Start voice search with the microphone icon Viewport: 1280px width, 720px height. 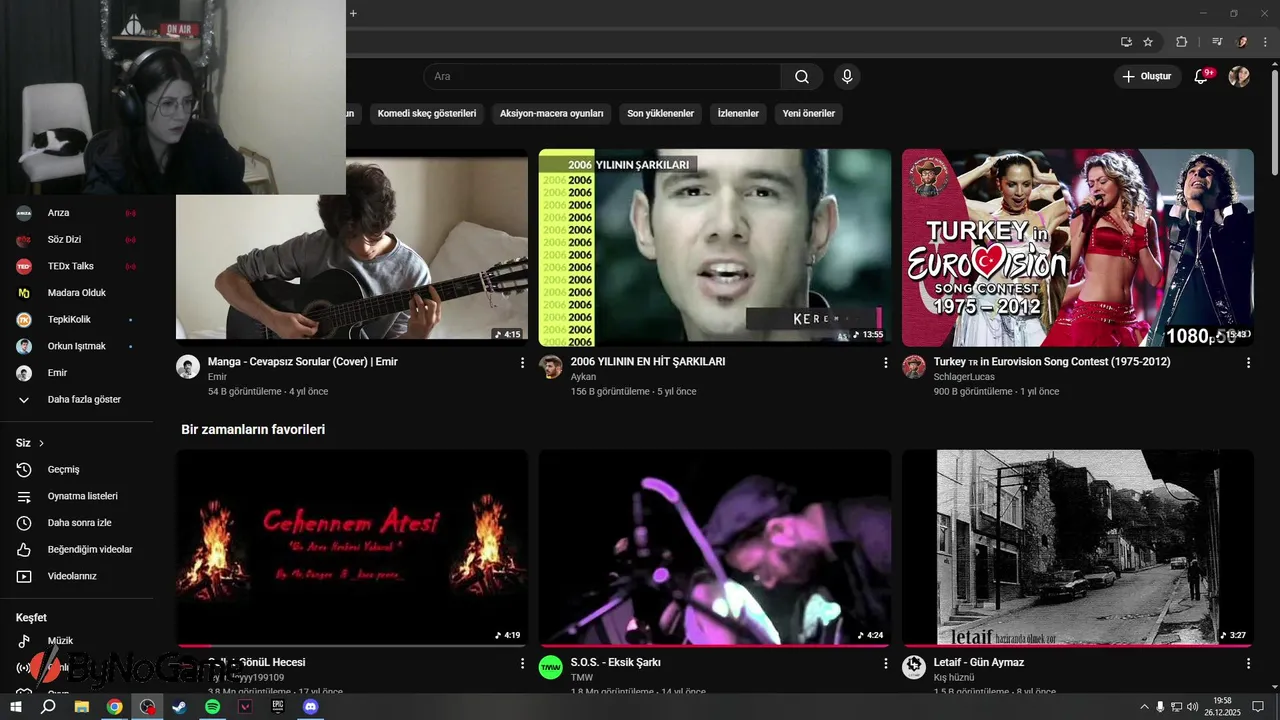pyautogui.click(x=847, y=77)
